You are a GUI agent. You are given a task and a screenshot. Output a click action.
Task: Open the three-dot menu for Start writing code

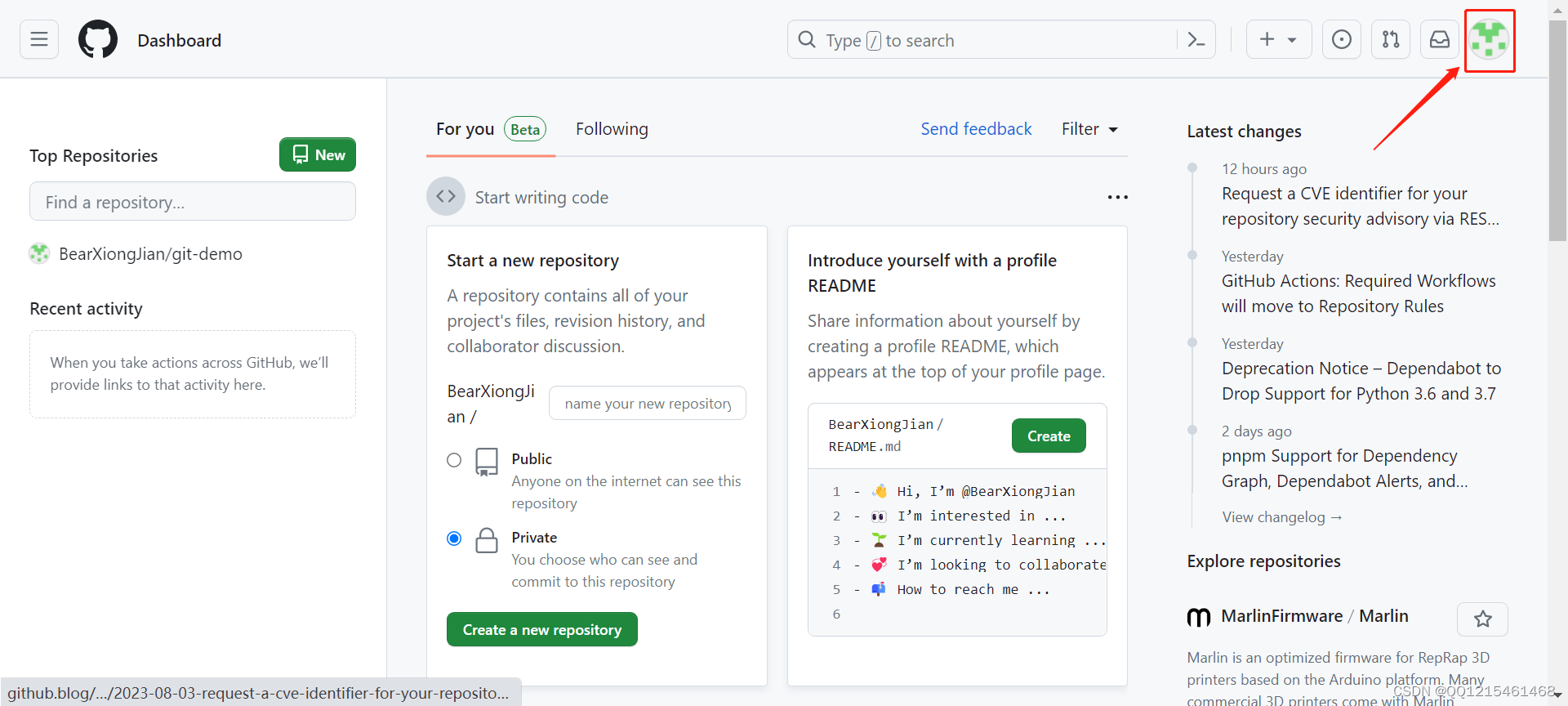1117,197
